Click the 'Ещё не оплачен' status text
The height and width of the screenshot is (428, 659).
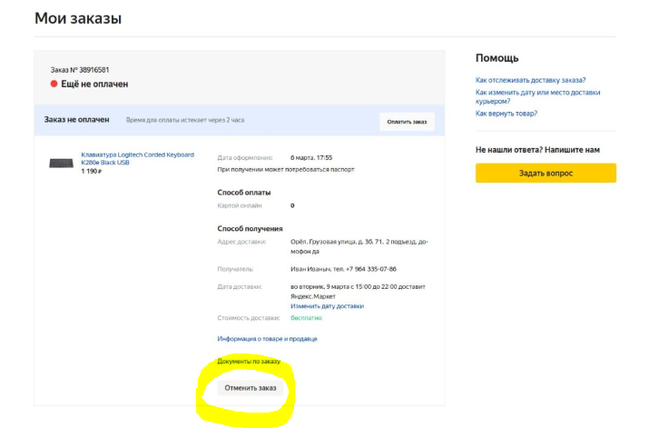[x=94, y=85]
